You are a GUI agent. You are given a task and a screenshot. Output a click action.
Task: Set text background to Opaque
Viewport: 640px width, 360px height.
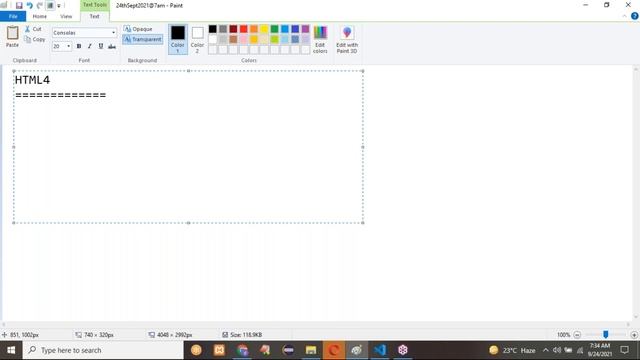(x=138, y=29)
